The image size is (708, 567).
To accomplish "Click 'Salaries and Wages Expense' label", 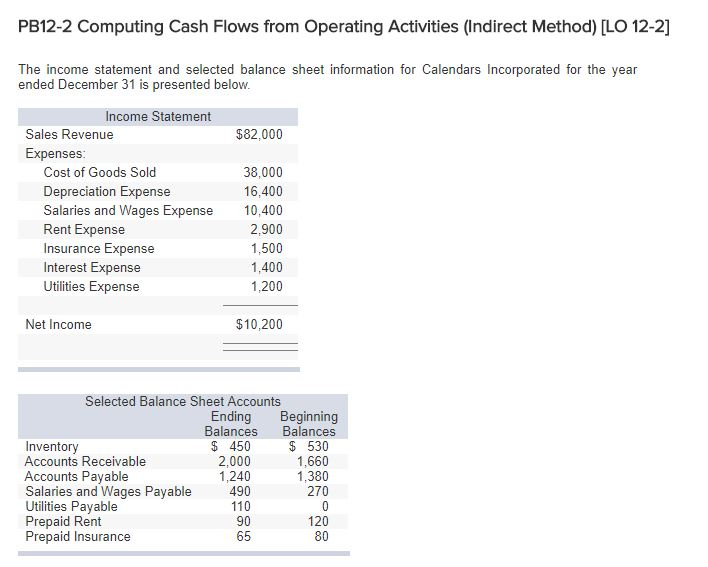I will click(128, 210).
